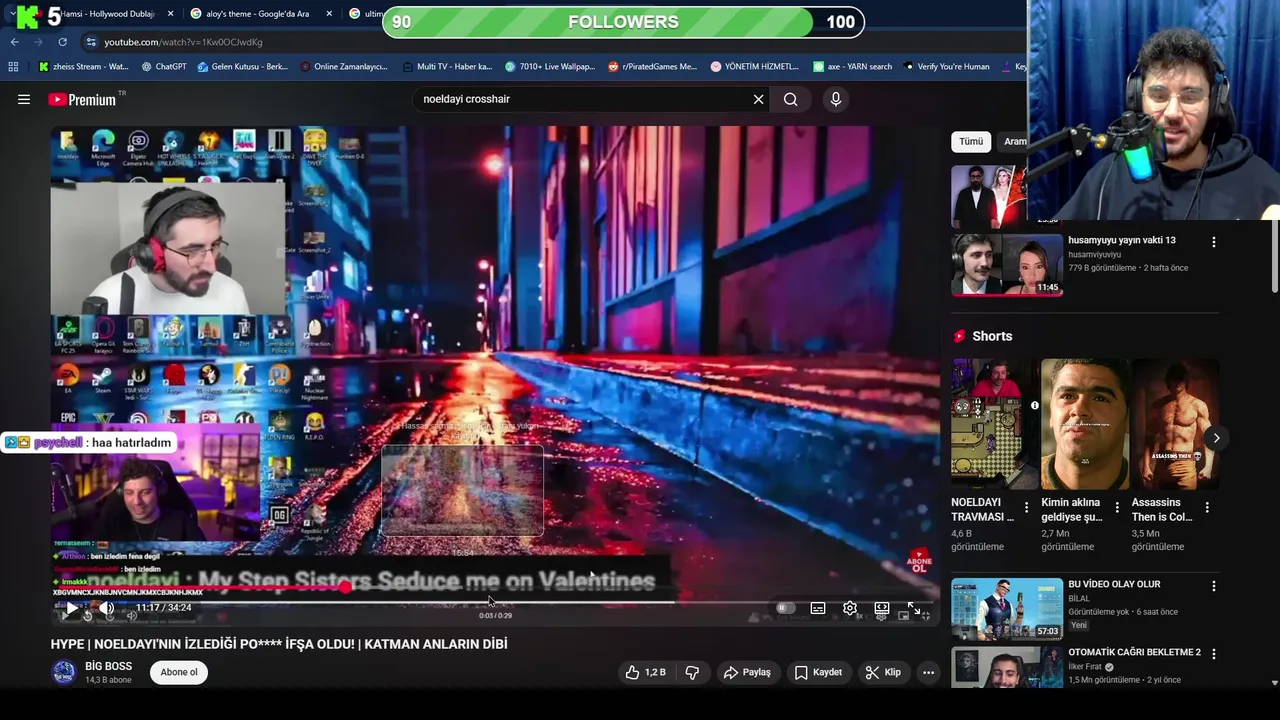Open the Verify You're Human bookmark
This screenshot has height=720, width=1280.
946,67
